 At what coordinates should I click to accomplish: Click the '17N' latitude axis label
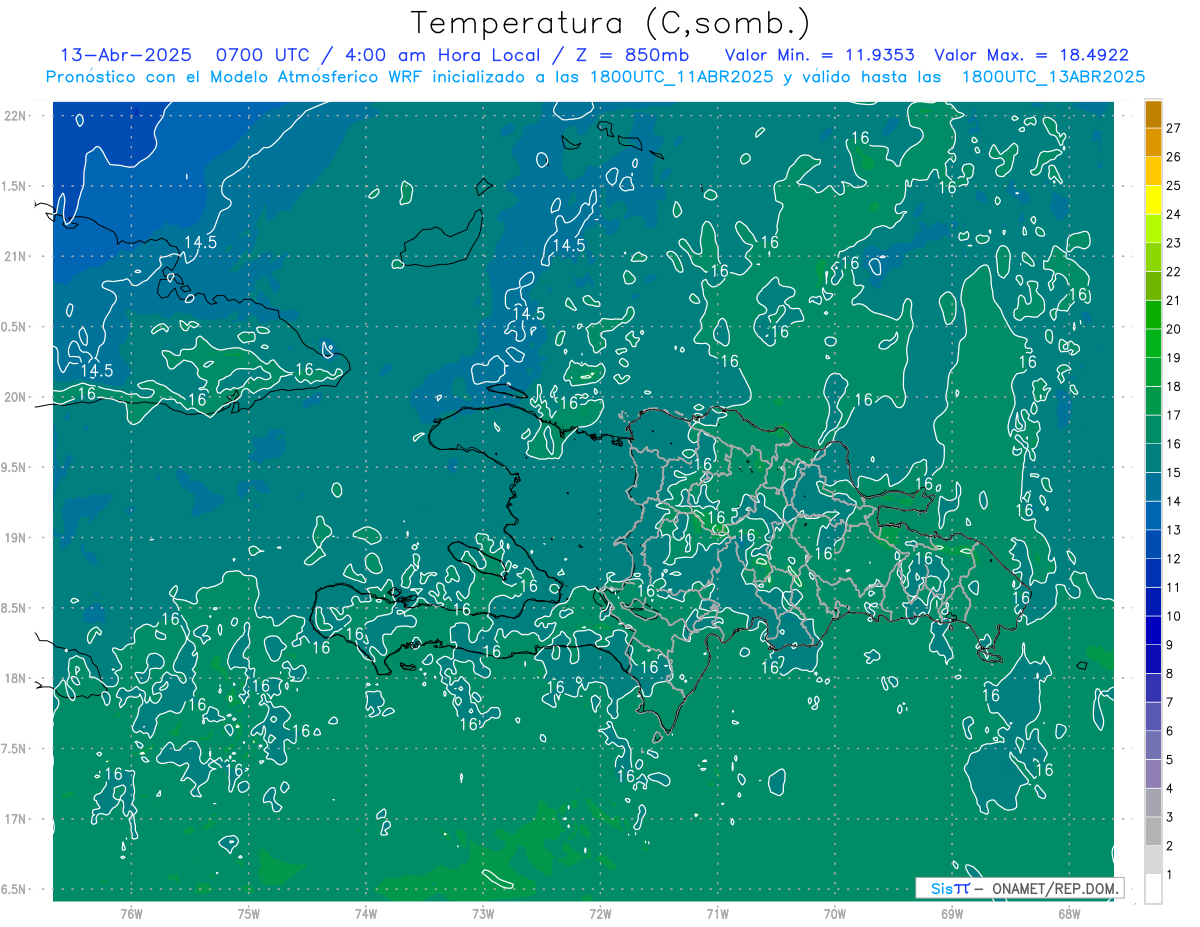click(15, 819)
